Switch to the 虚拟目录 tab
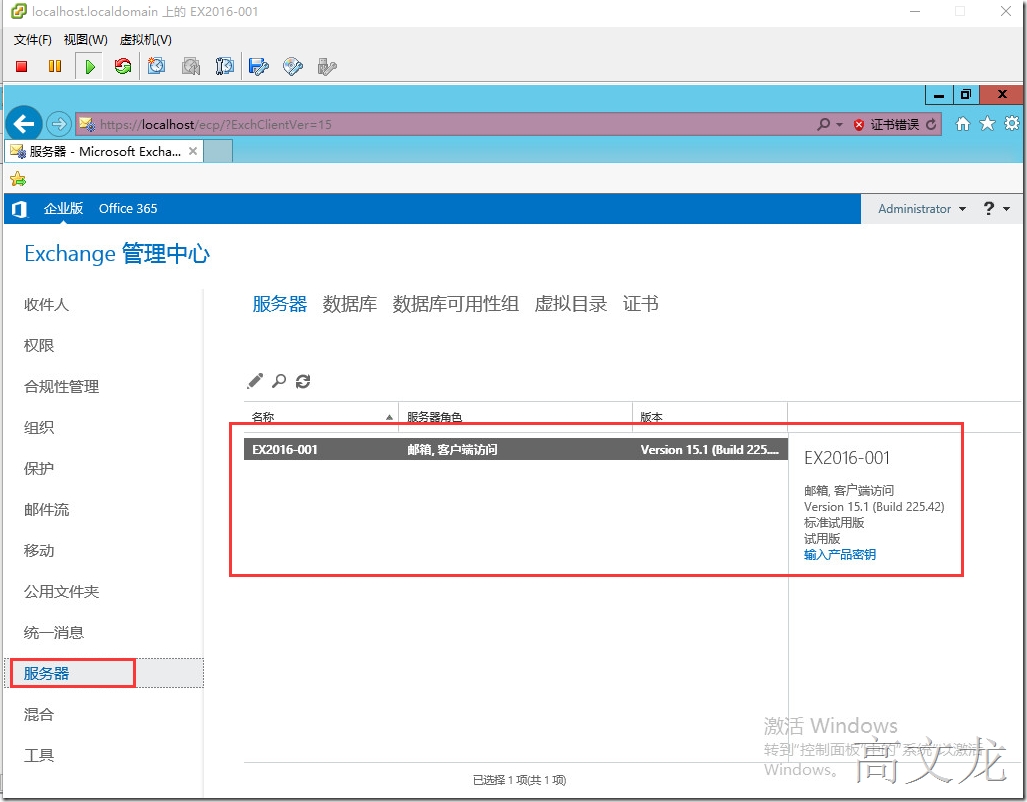1027x802 pixels. click(x=570, y=304)
